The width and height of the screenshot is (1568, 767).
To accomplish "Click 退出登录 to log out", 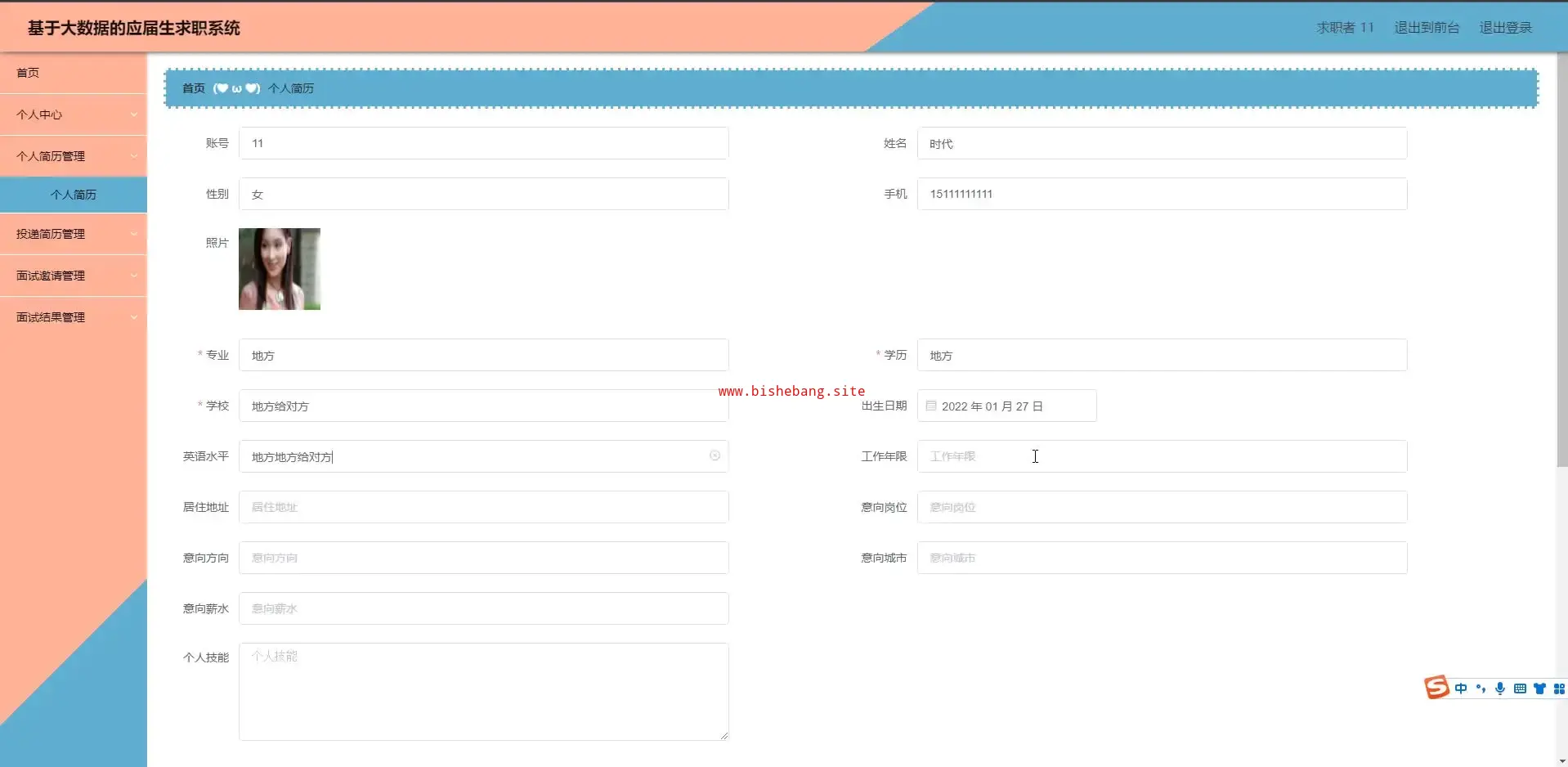I will (x=1506, y=28).
